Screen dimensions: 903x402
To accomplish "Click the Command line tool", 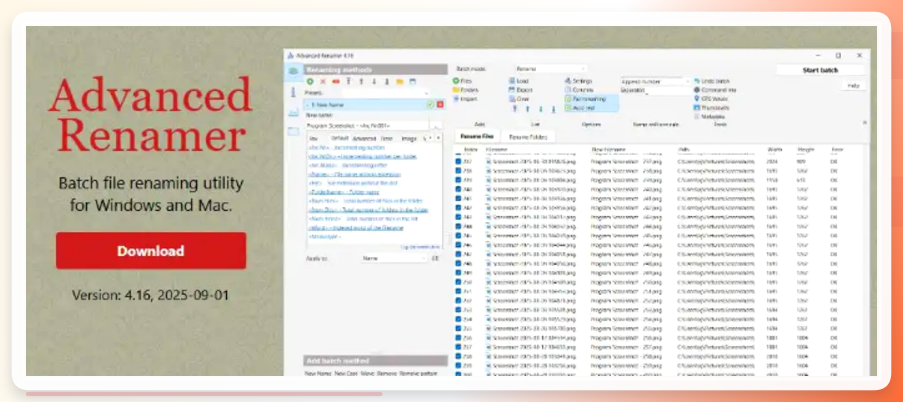I will [x=715, y=90].
